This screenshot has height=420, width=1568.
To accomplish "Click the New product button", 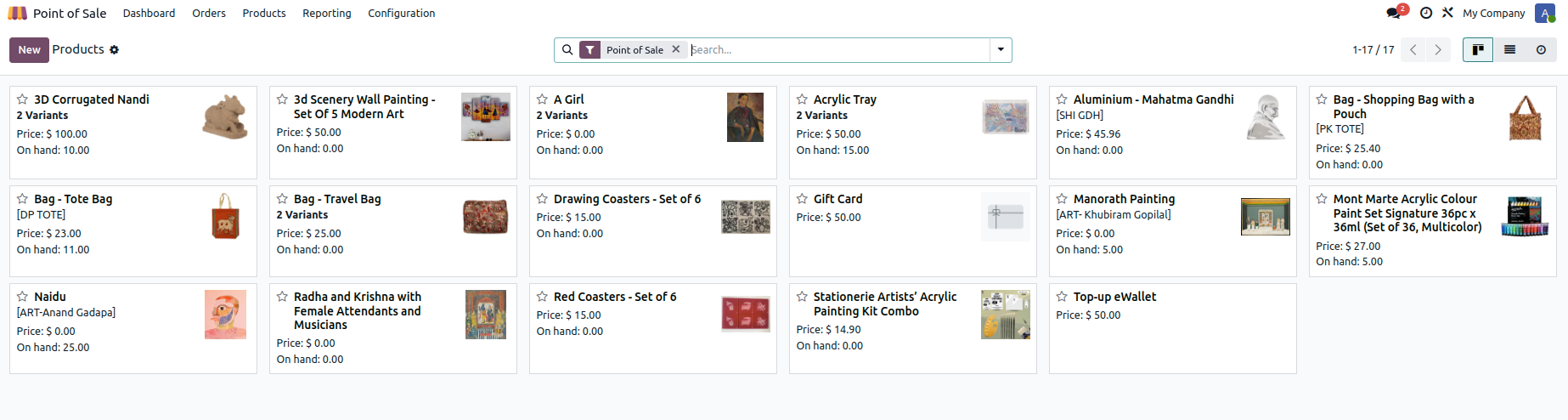I will pos(29,49).
